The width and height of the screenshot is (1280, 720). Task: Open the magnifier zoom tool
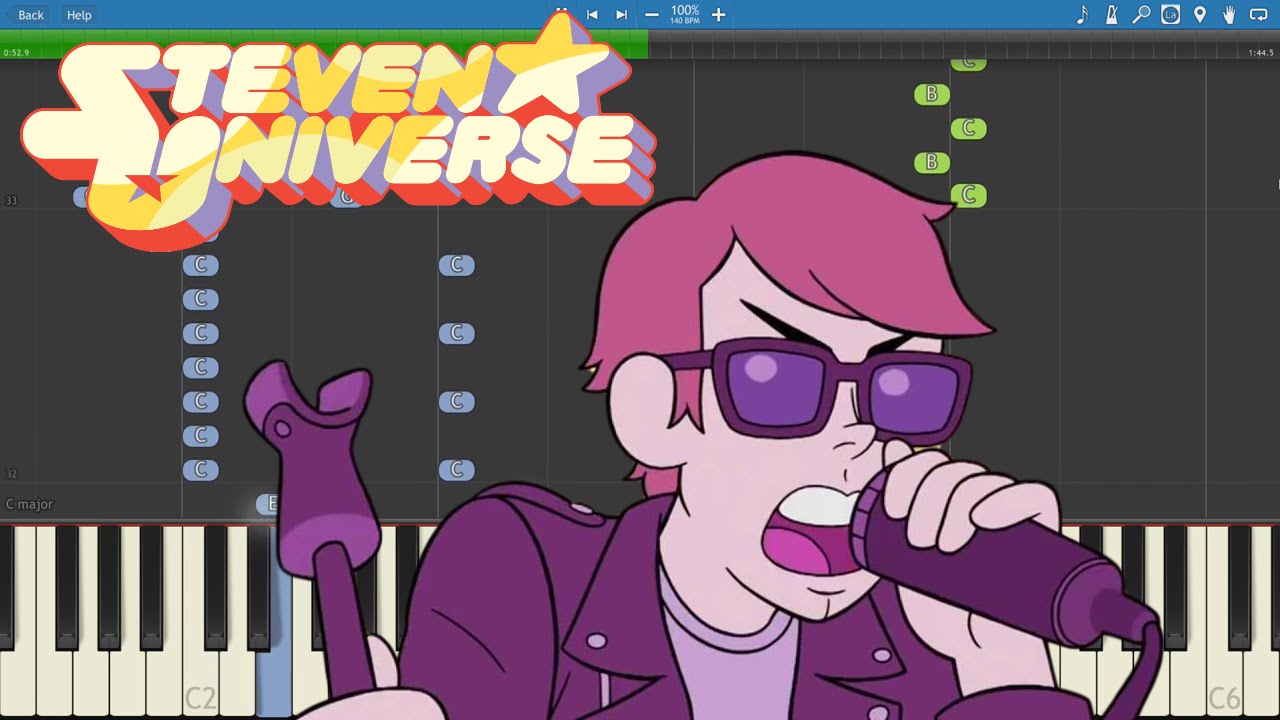[x=1141, y=15]
